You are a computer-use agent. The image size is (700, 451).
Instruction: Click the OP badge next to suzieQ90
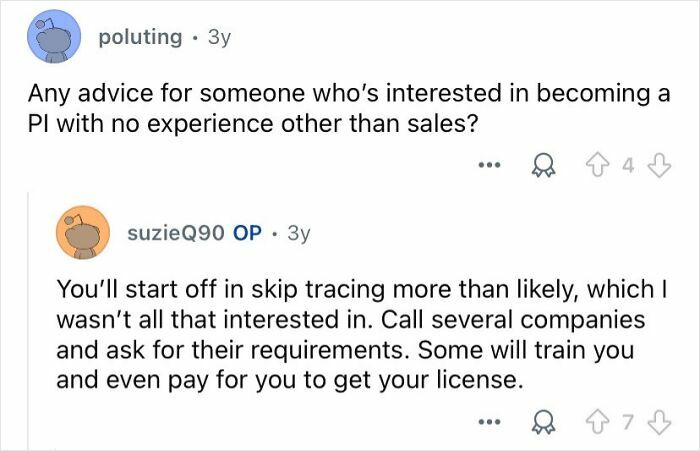247,233
